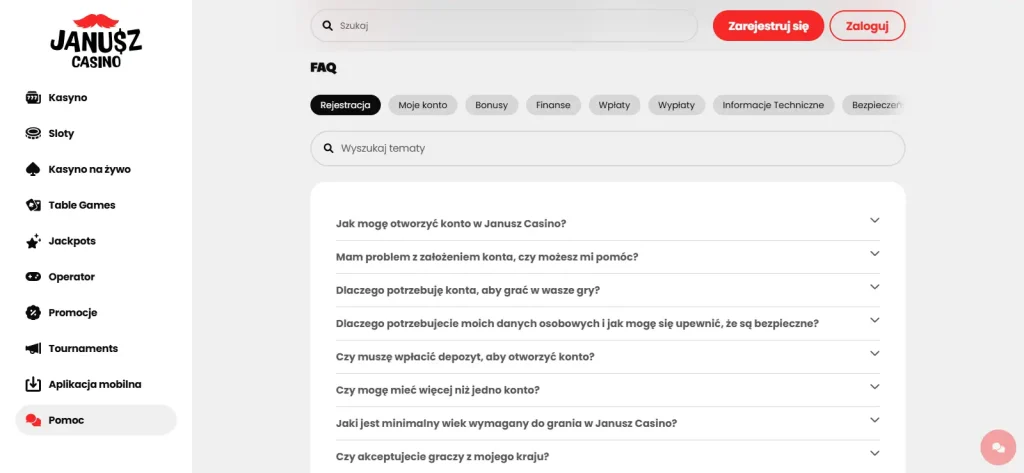
Task: Expand chevron for 'Czy muszę wpłacić depozyt'
Action: tap(874, 353)
